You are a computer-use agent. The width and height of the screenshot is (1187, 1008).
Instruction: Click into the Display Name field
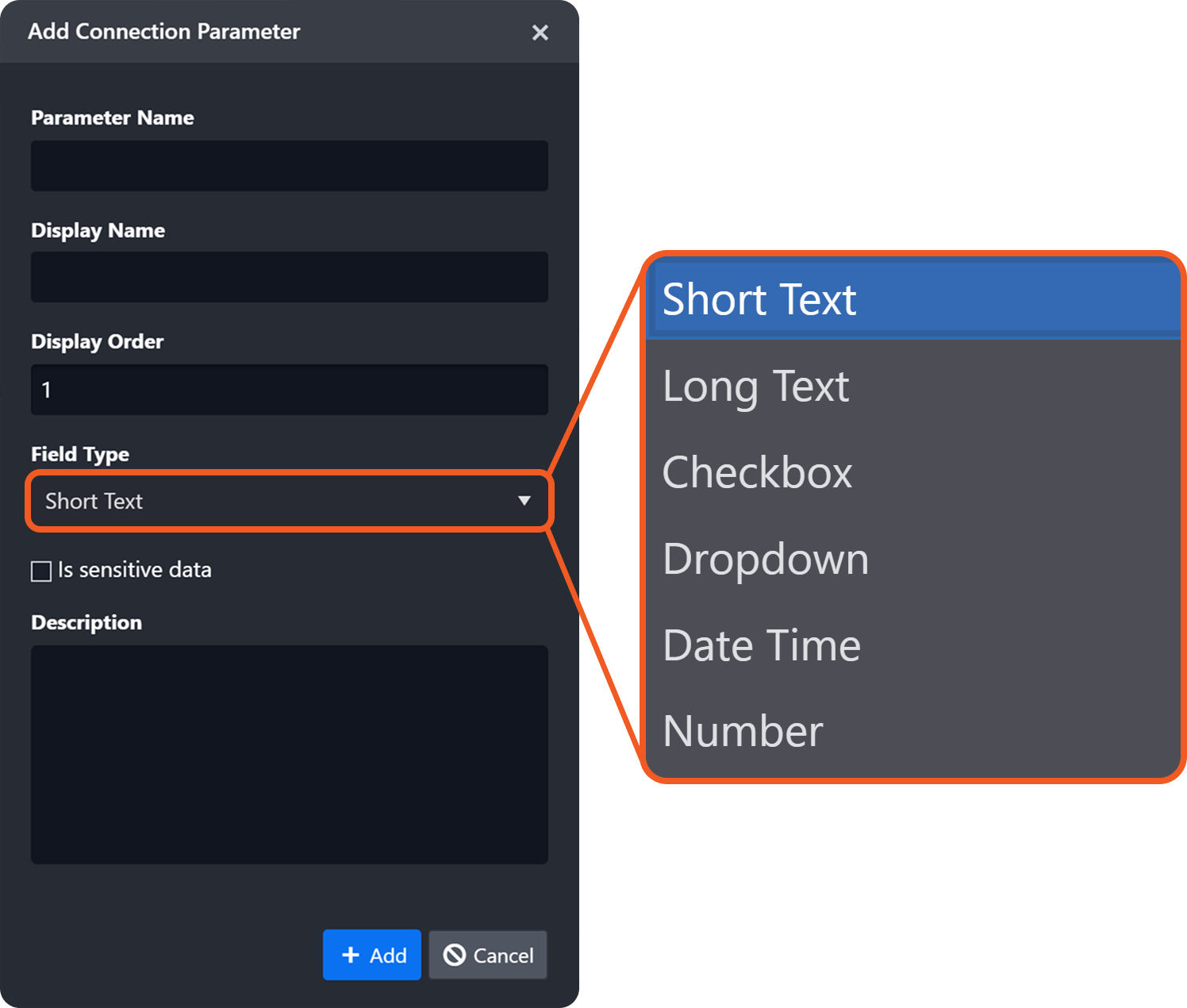(x=289, y=277)
